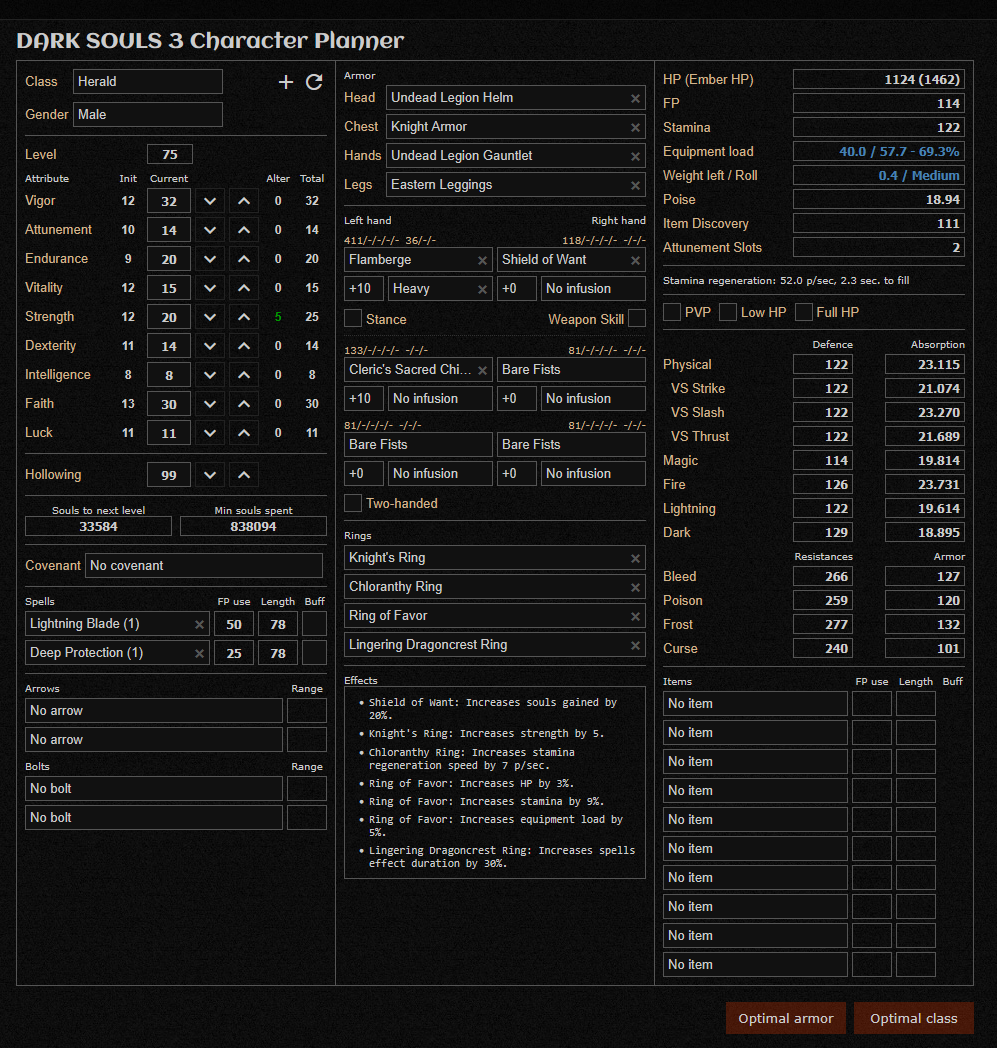Remove the Flamberge weapon
The image size is (997, 1048).
[482, 260]
